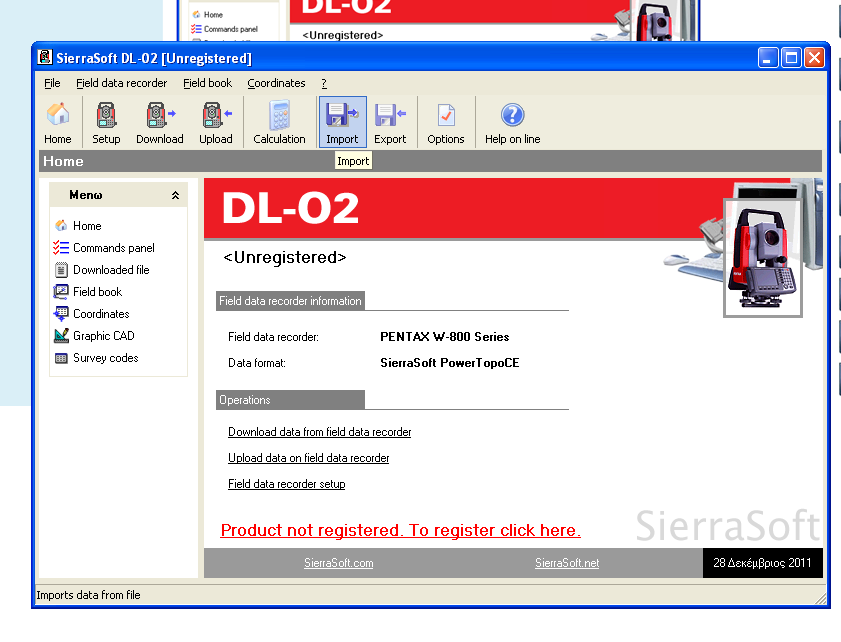
Task: Open the SierraSoft.com link
Action: [x=338, y=563]
